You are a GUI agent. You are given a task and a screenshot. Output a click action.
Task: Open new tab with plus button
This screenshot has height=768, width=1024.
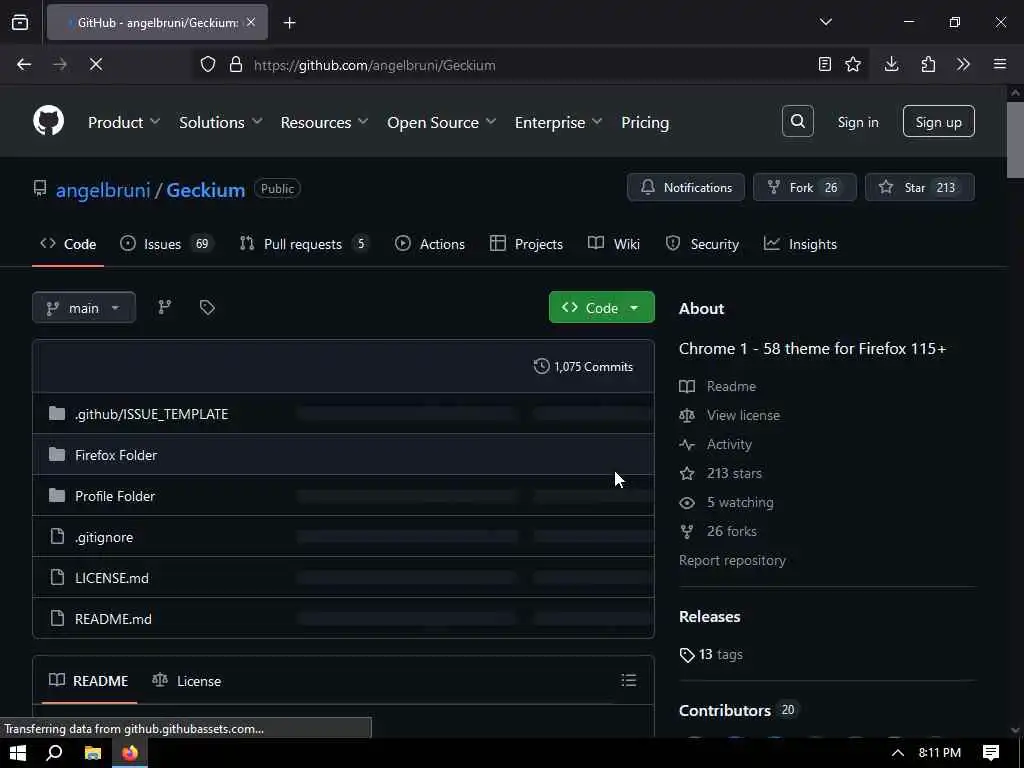click(289, 23)
